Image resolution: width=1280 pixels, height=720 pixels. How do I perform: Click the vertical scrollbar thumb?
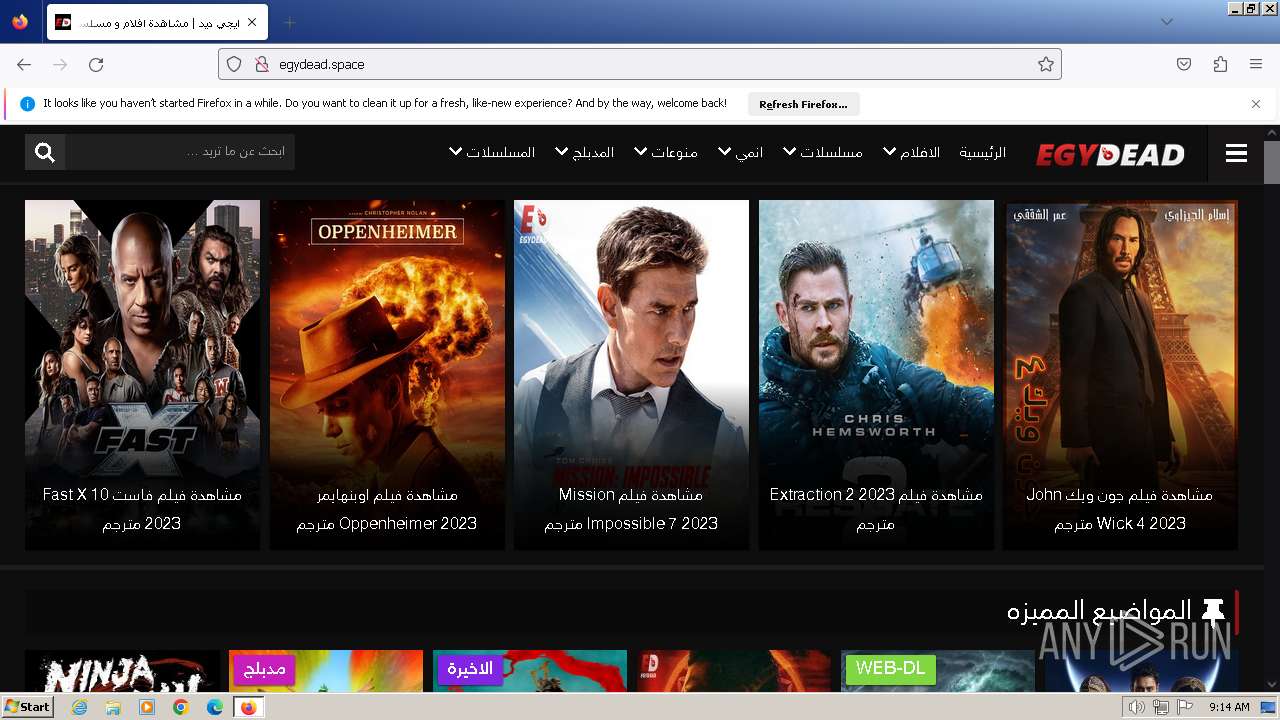[x=1272, y=162]
